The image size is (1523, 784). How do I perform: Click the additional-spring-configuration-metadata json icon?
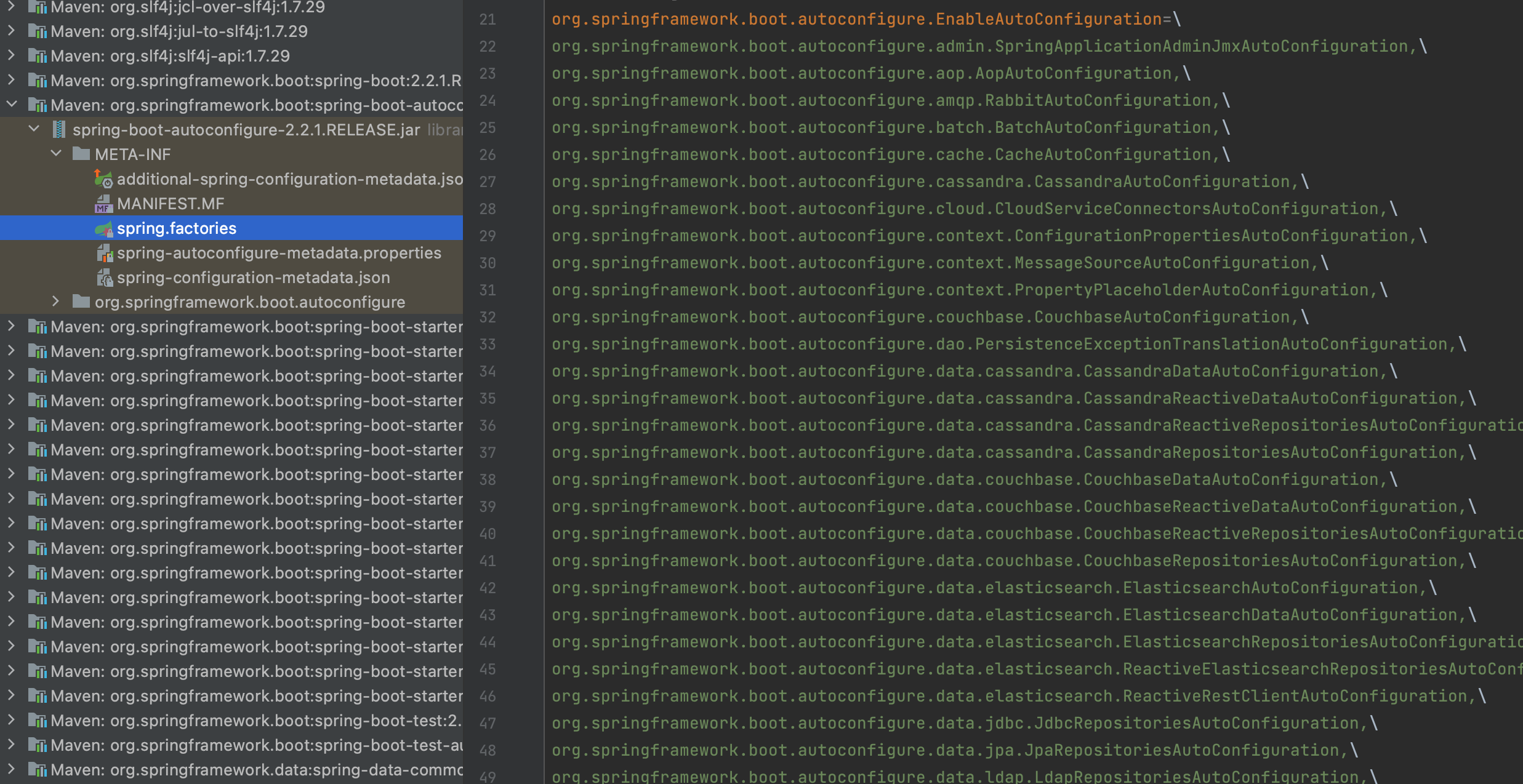[103, 179]
